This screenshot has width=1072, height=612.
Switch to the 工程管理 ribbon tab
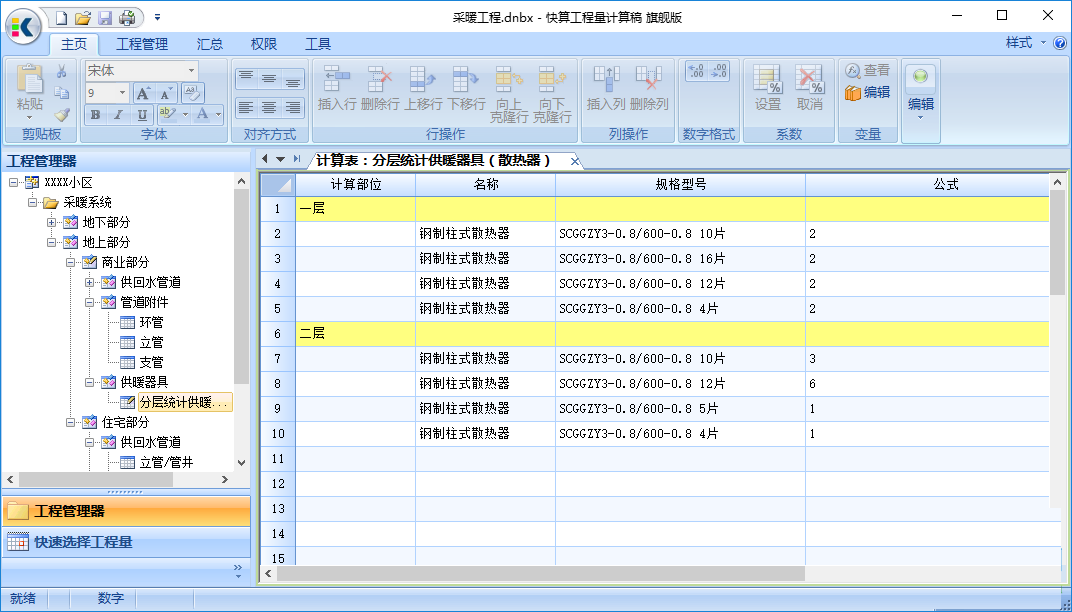tap(142, 44)
